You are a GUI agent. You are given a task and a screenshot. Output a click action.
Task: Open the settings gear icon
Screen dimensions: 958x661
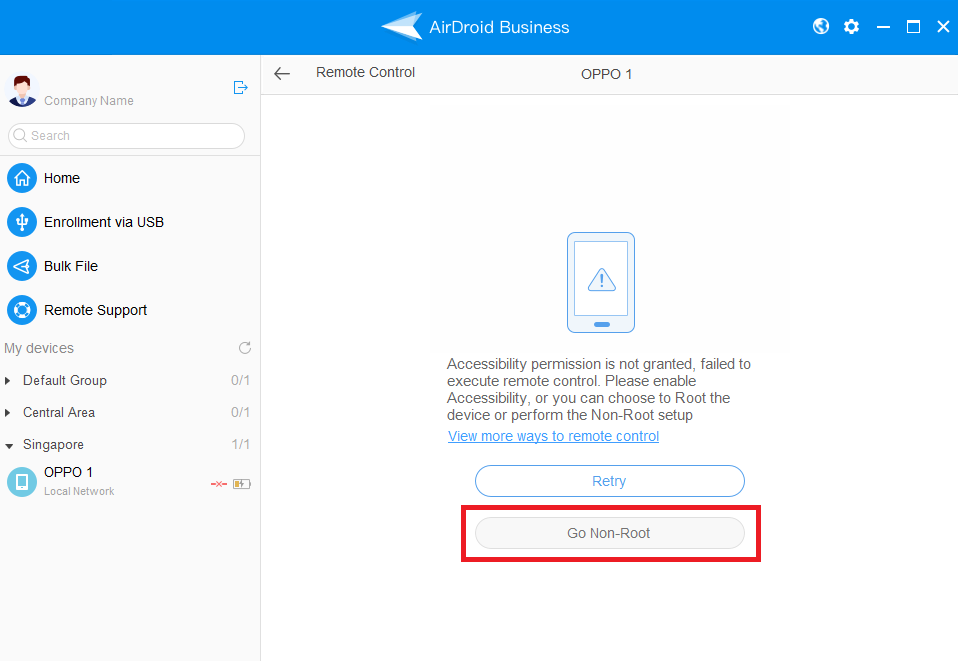pos(851,27)
